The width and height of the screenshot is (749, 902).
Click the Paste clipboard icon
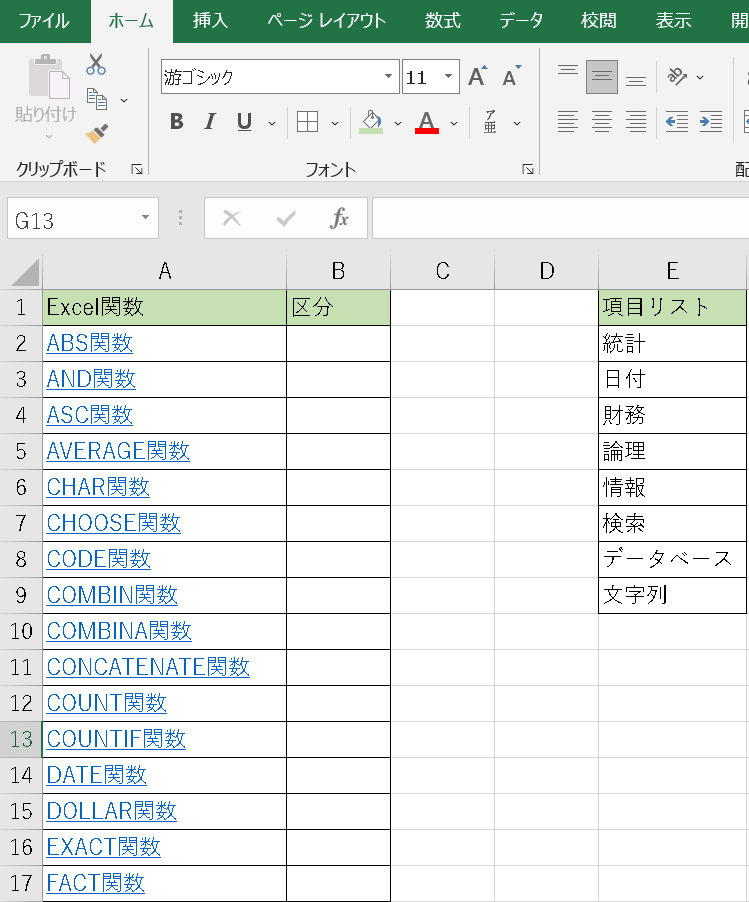[x=49, y=76]
